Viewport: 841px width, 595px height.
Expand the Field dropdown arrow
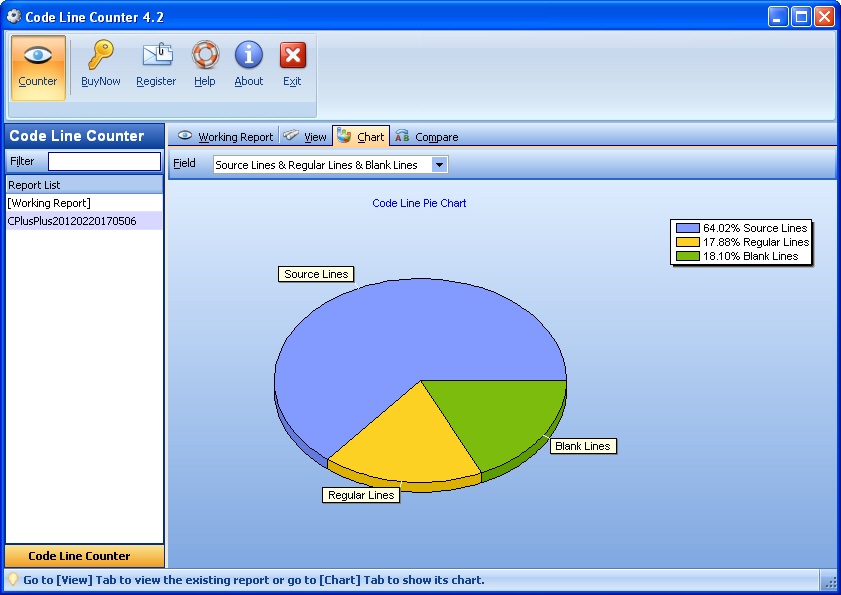click(x=440, y=165)
